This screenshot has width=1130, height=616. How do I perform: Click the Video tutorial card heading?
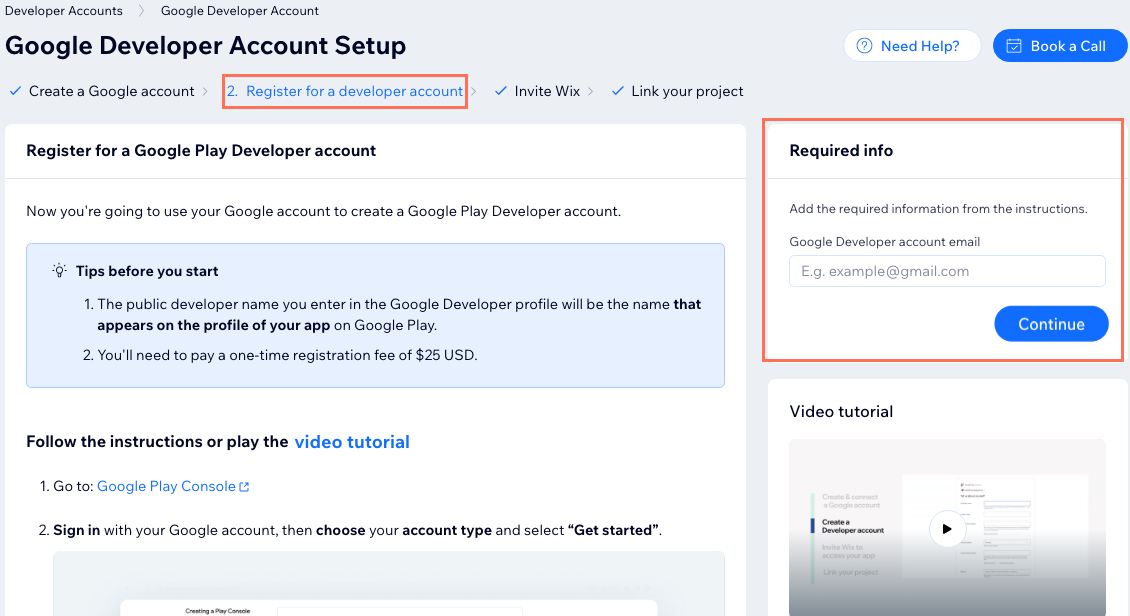(x=841, y=411)
